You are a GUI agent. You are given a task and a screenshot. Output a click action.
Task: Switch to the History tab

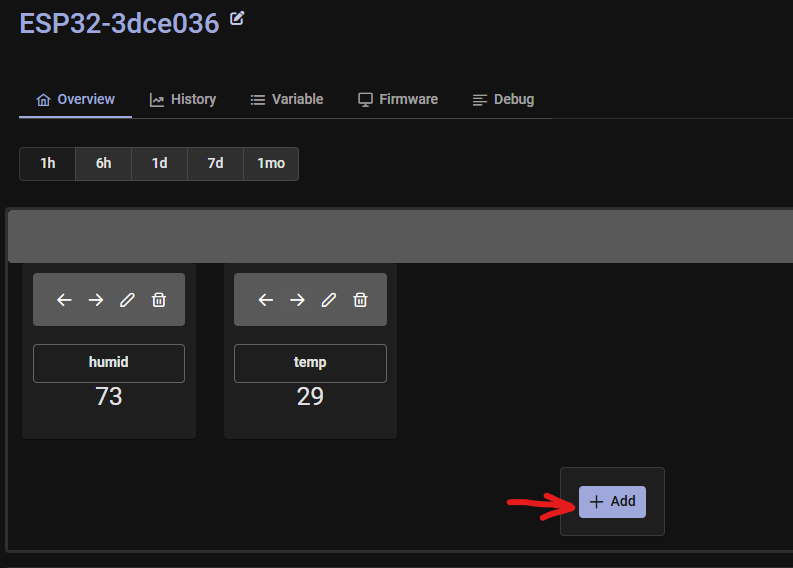183,99
